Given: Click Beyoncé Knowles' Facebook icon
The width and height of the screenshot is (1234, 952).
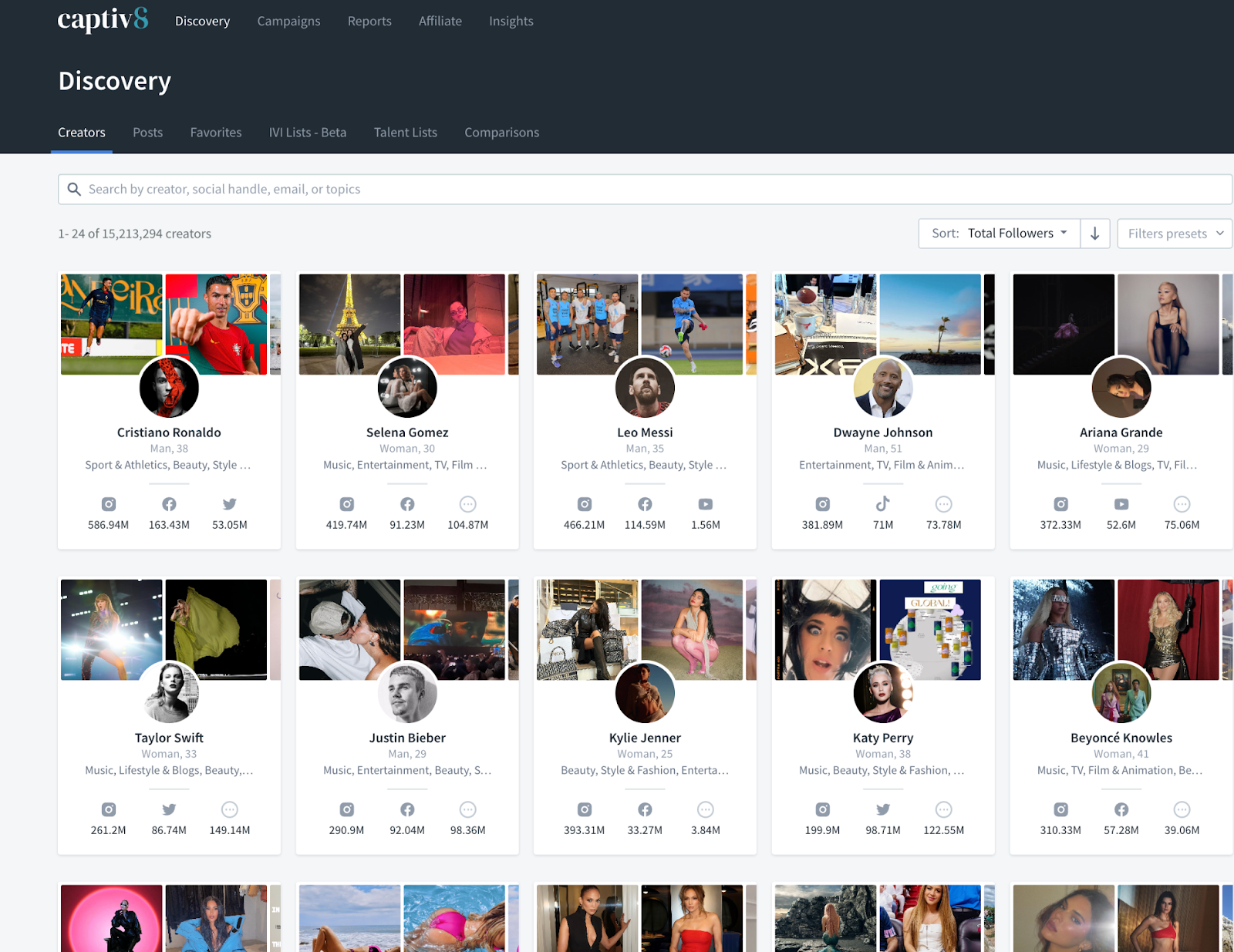Looking at the screenshot, I should pos(1121,809).
